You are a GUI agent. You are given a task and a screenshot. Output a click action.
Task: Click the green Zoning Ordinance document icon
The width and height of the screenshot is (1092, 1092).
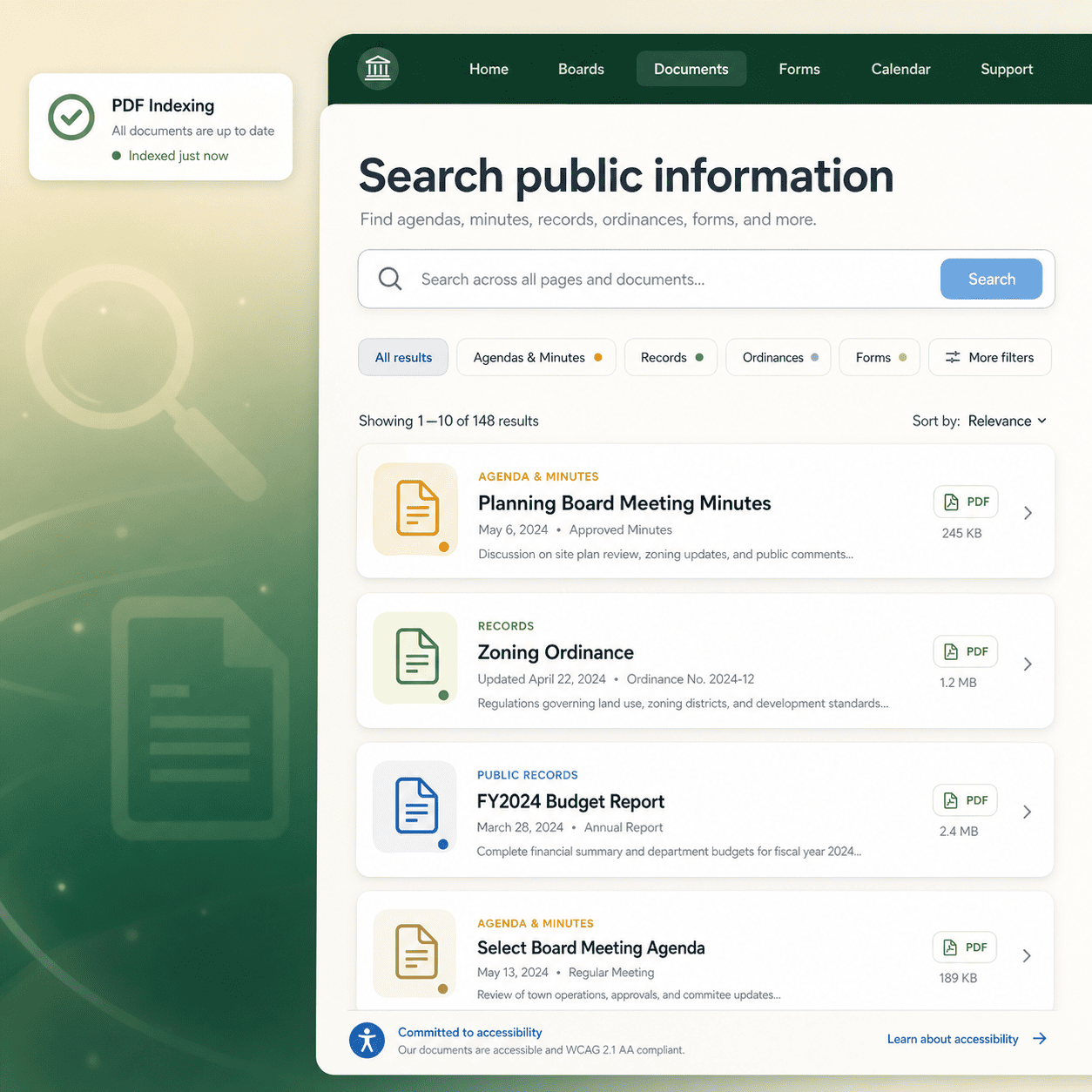(x=416, y=657)
